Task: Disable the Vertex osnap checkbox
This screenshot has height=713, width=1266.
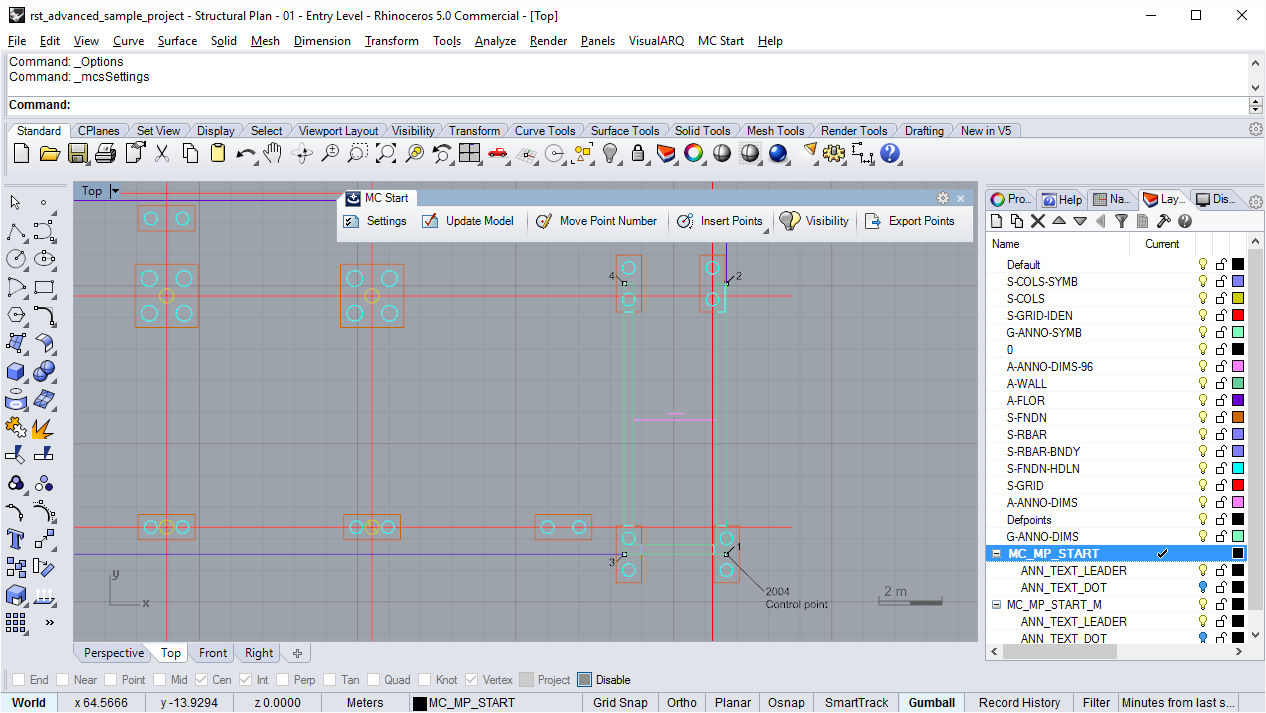Action: (471, 680)
